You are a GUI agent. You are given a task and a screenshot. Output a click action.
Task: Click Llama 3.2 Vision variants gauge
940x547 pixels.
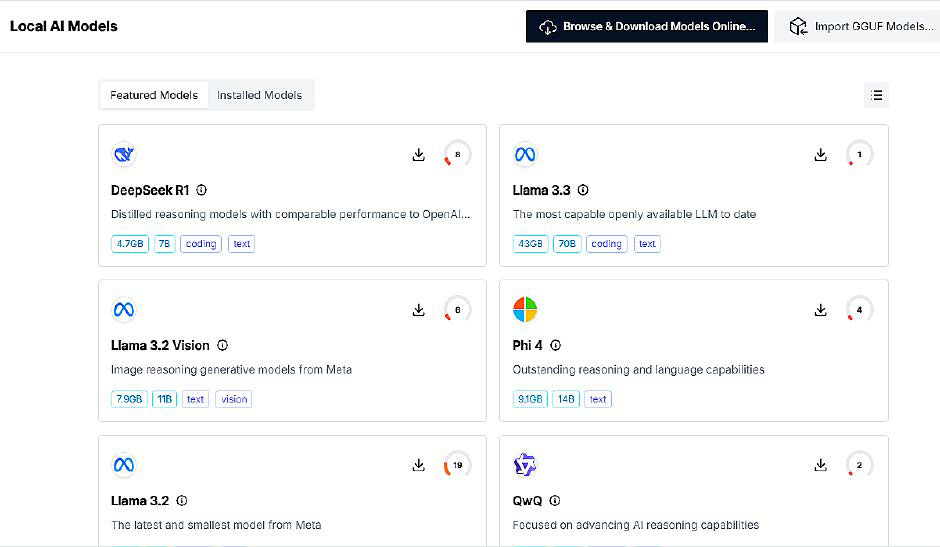pyautogui.click(x=457, y=309)
